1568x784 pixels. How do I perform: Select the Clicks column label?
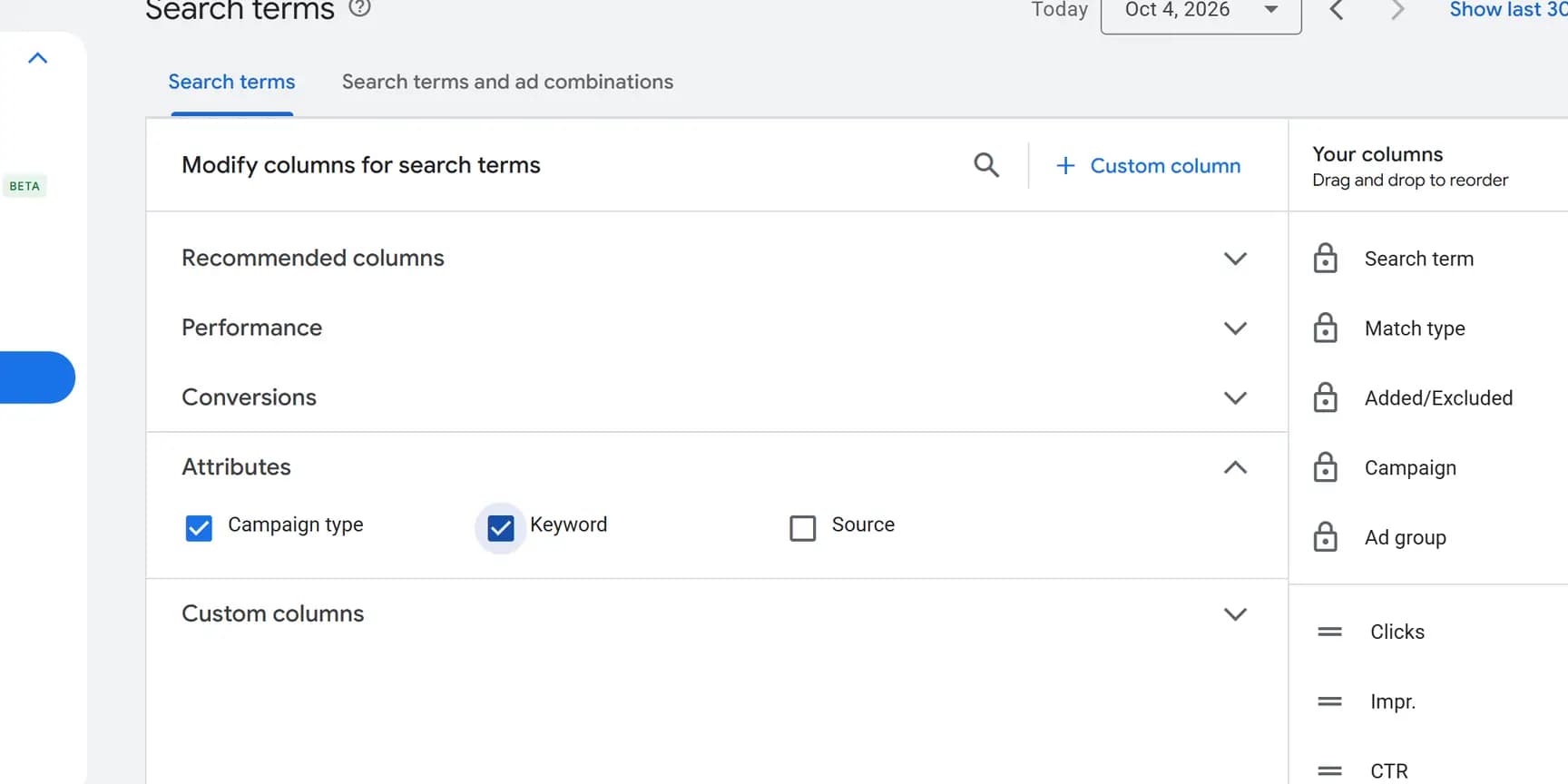tap(1397, 632)
